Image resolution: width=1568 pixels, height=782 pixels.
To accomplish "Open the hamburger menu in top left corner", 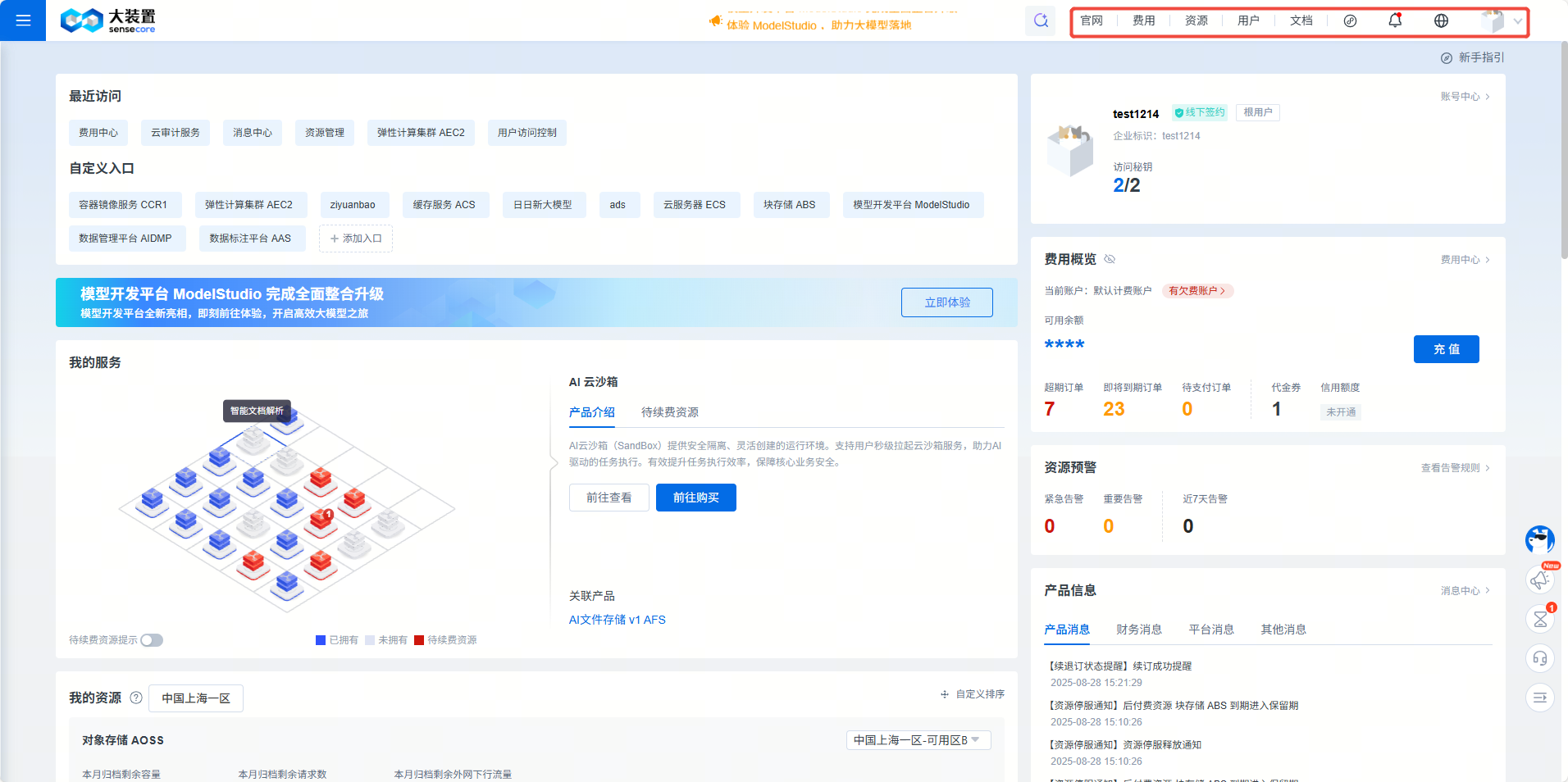I will 22,20.
